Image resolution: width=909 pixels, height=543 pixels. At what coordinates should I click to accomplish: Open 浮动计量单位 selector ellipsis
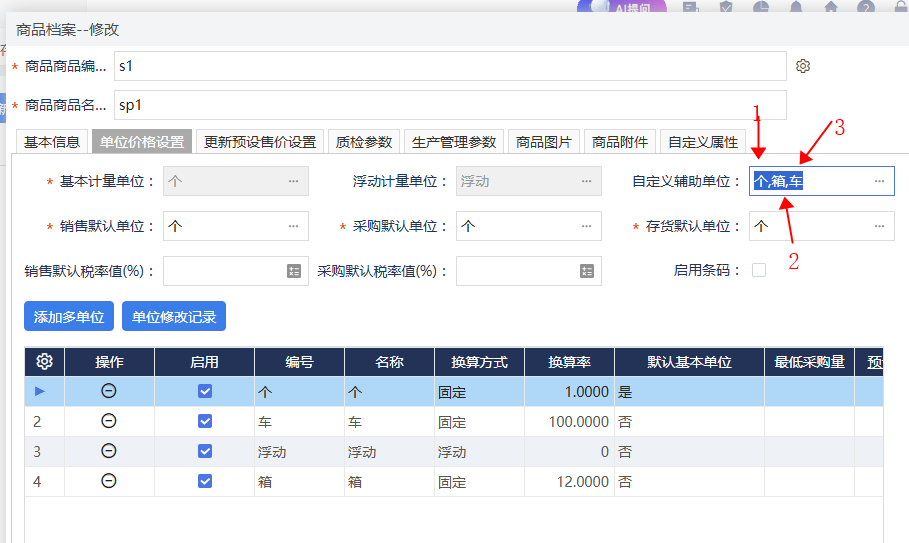[586, 181]
